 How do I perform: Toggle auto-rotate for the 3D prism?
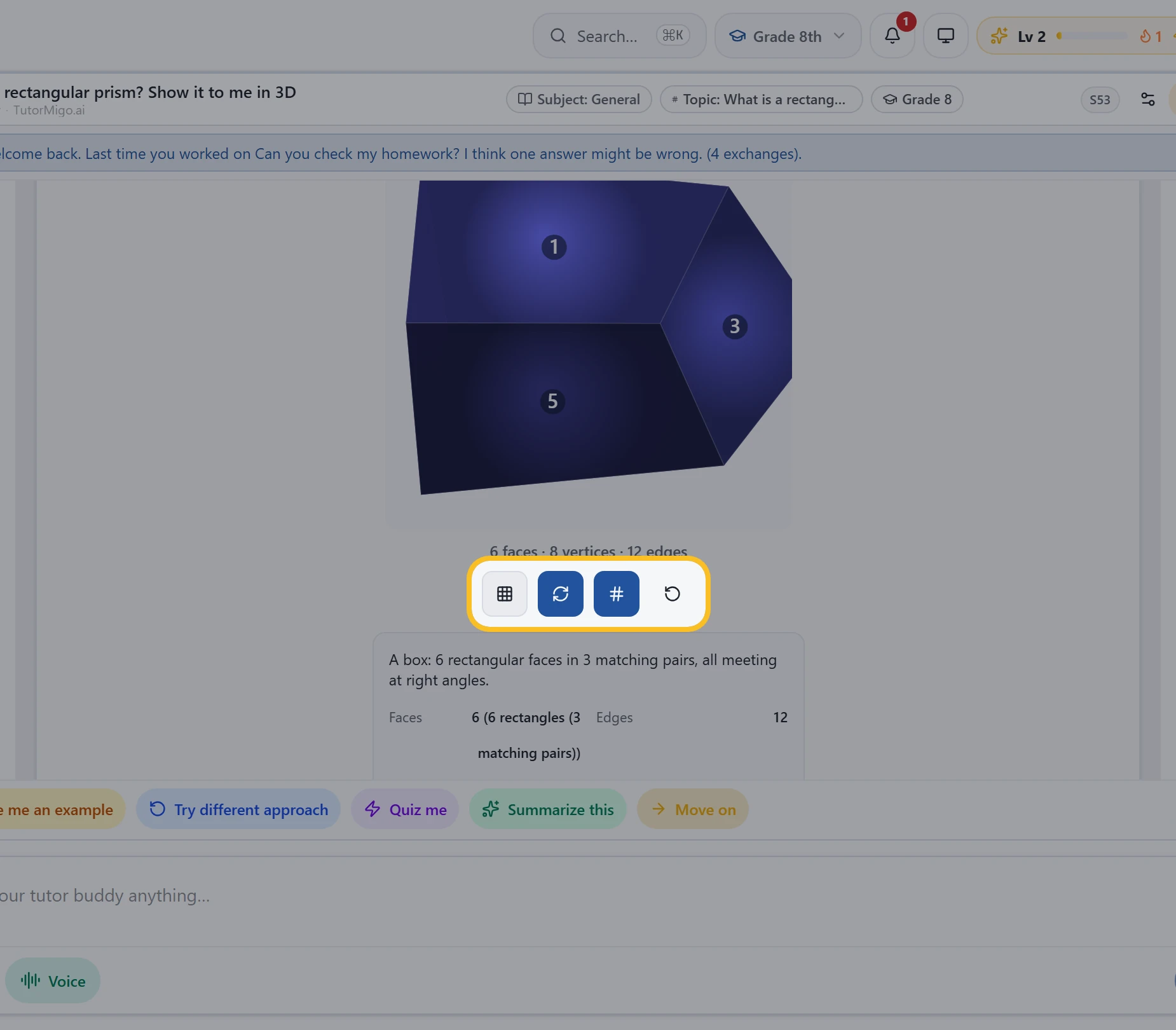tap(561, 594)
